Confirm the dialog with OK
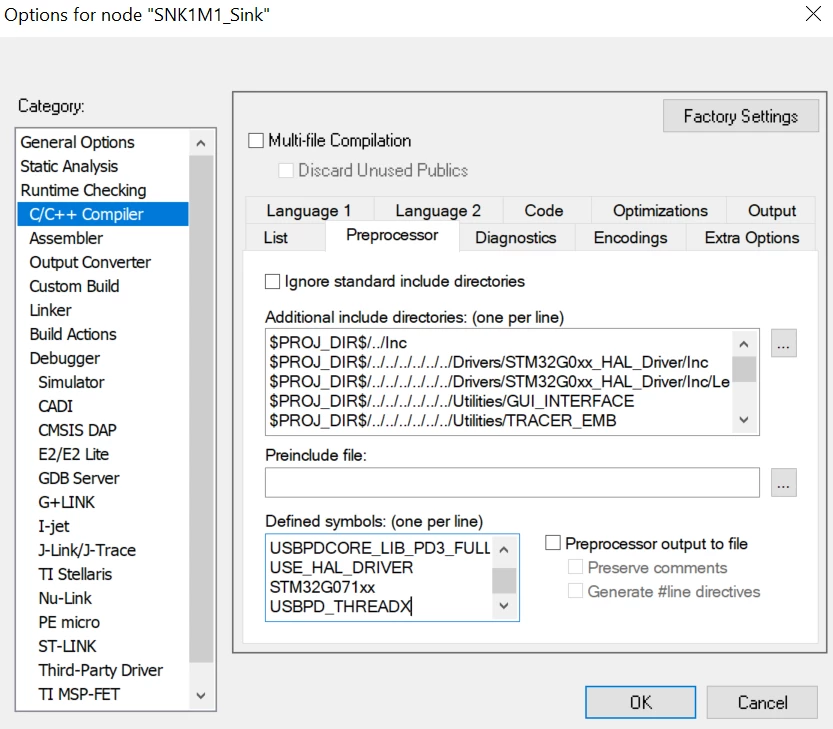The width and height of the screenshot is (833, 729). (641, 702)
